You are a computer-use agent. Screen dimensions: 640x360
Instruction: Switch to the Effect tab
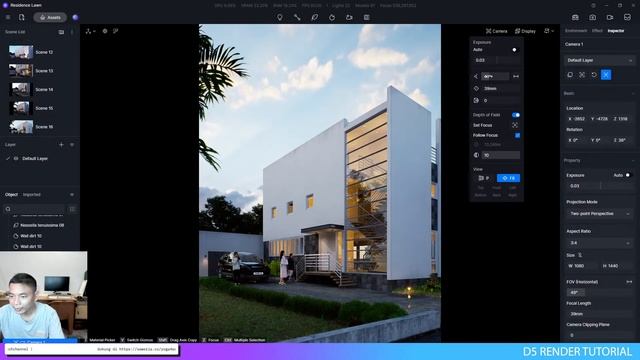pyautogui.click(x=597, y=31)
